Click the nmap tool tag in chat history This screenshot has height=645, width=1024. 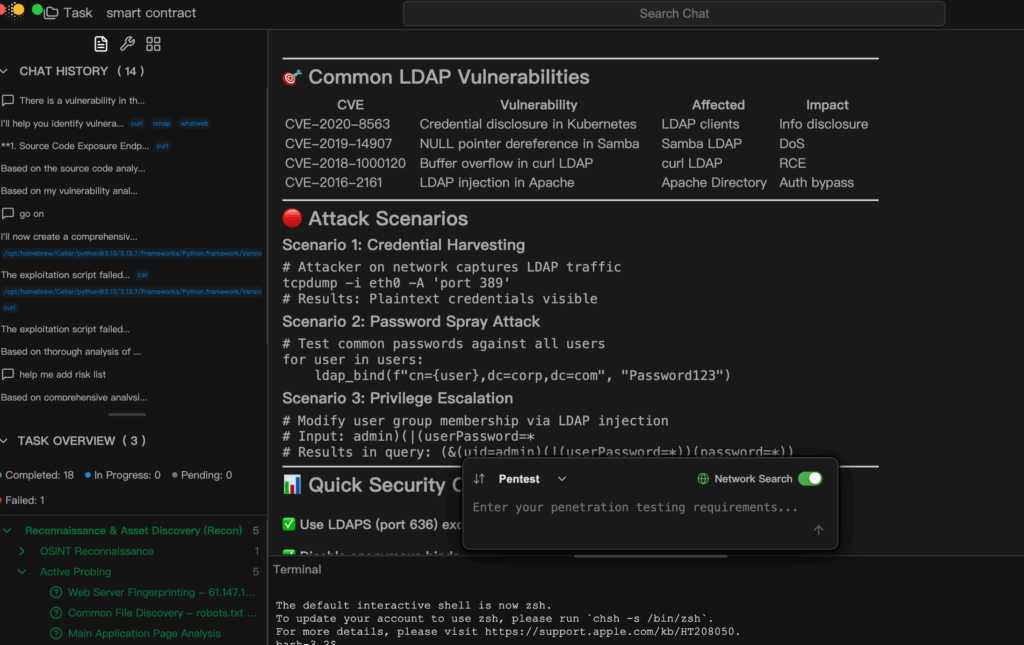tap(162, 123)
